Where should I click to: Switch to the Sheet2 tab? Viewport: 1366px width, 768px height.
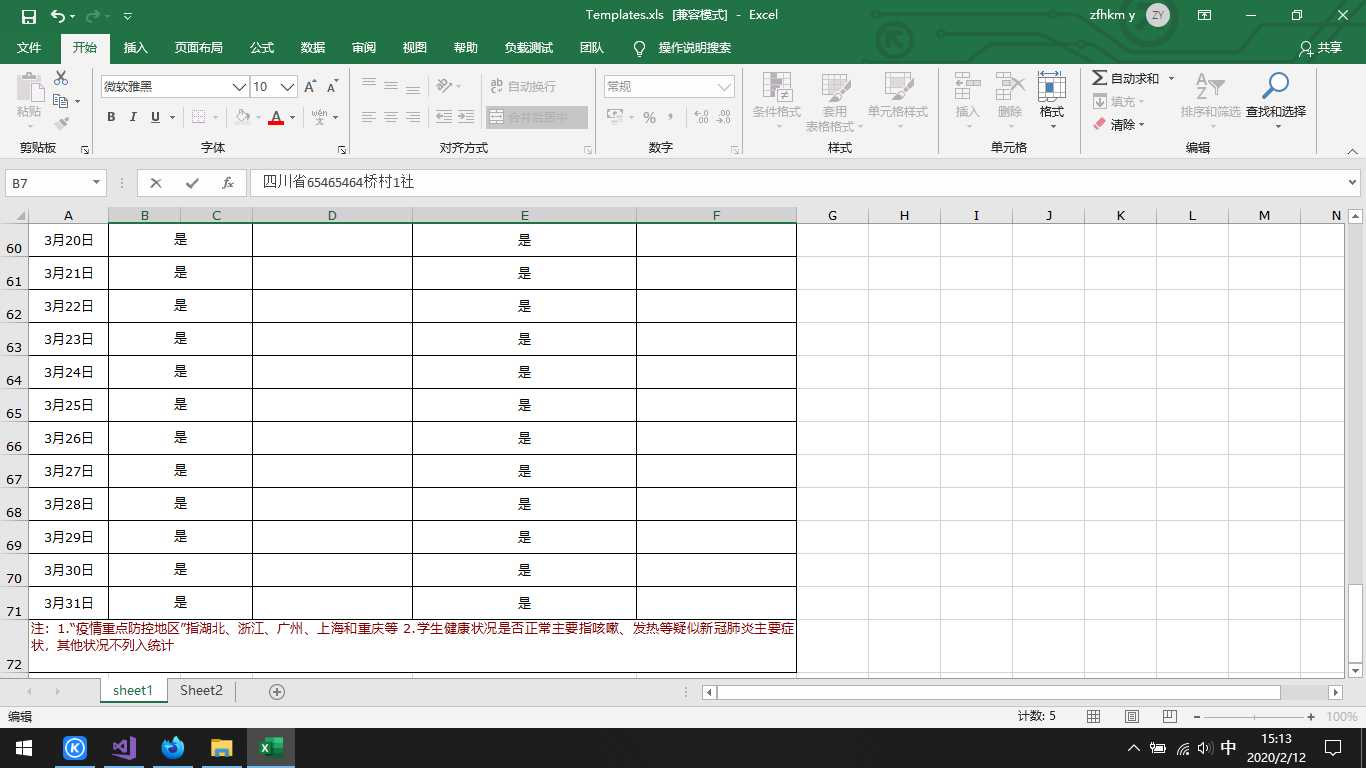201,691
